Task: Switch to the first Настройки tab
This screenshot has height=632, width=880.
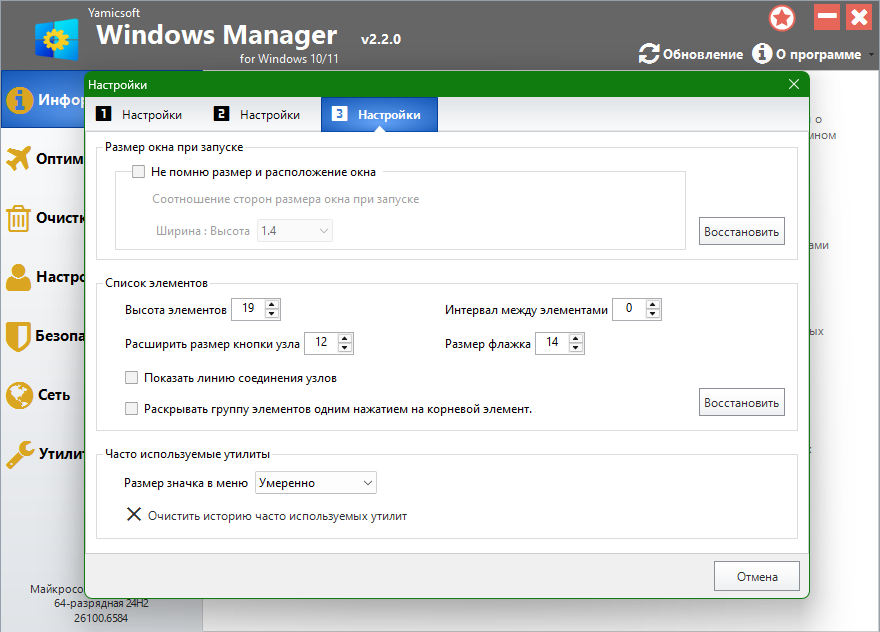Action: [x=140, y=115]
